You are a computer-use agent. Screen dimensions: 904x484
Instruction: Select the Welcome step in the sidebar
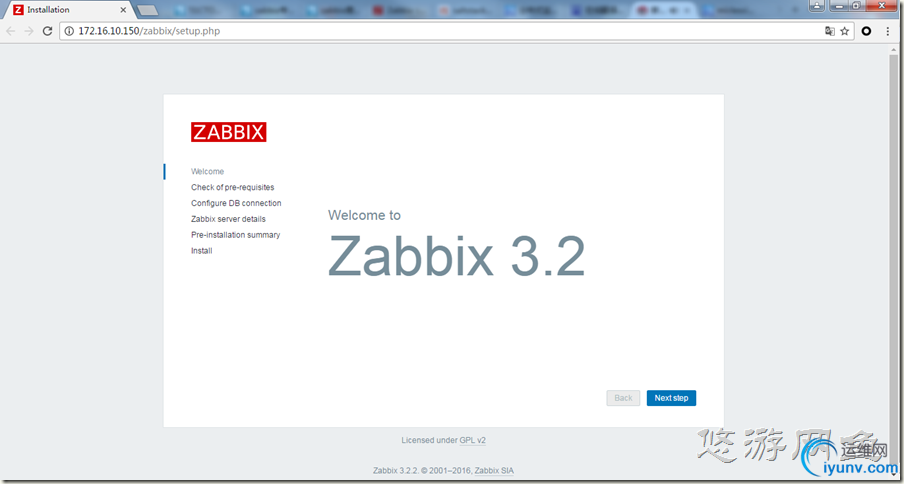208,172
